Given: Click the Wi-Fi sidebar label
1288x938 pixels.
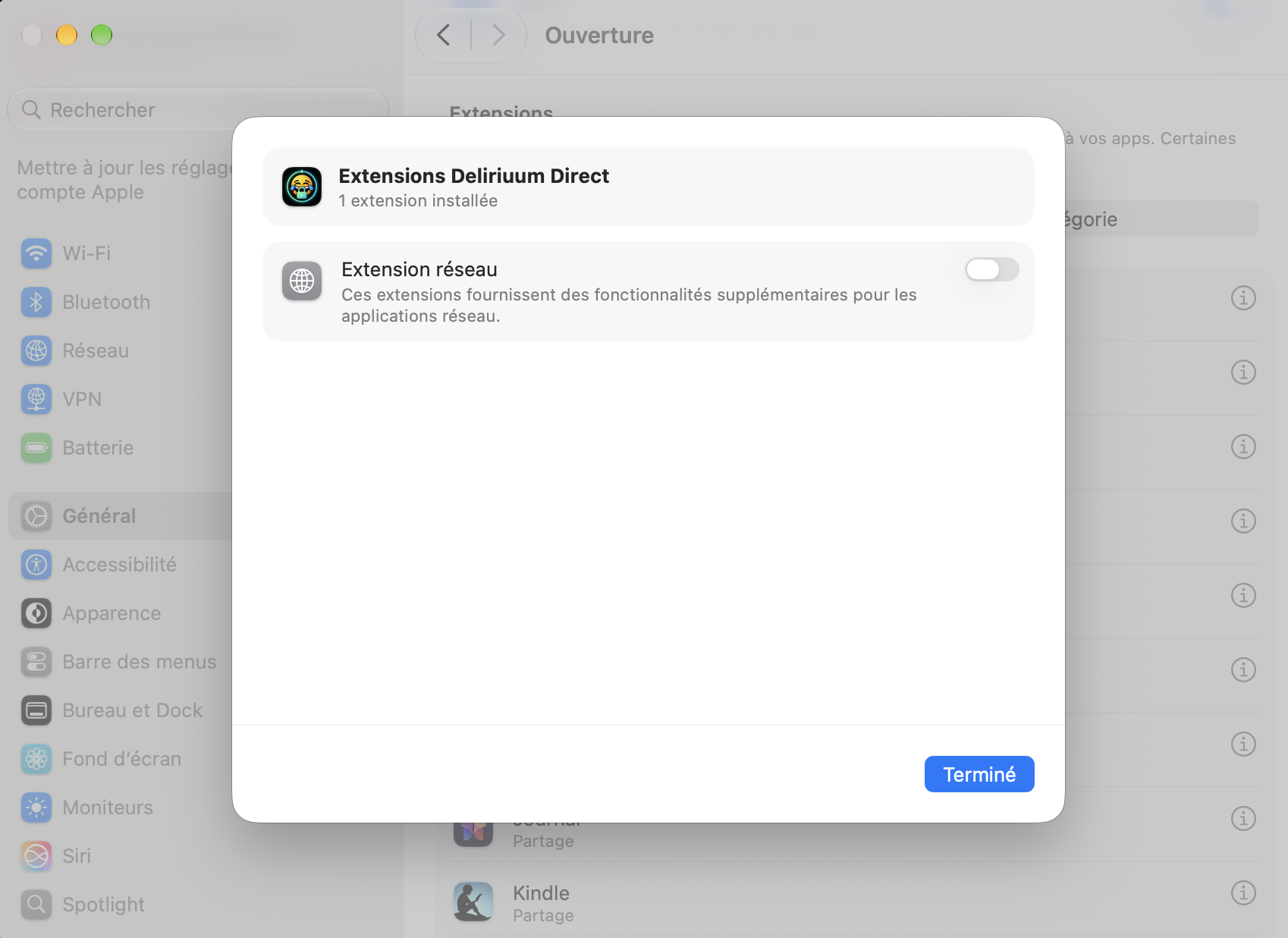Looking at the screenshot, I should pyautogui.click(x=86, y=253).
